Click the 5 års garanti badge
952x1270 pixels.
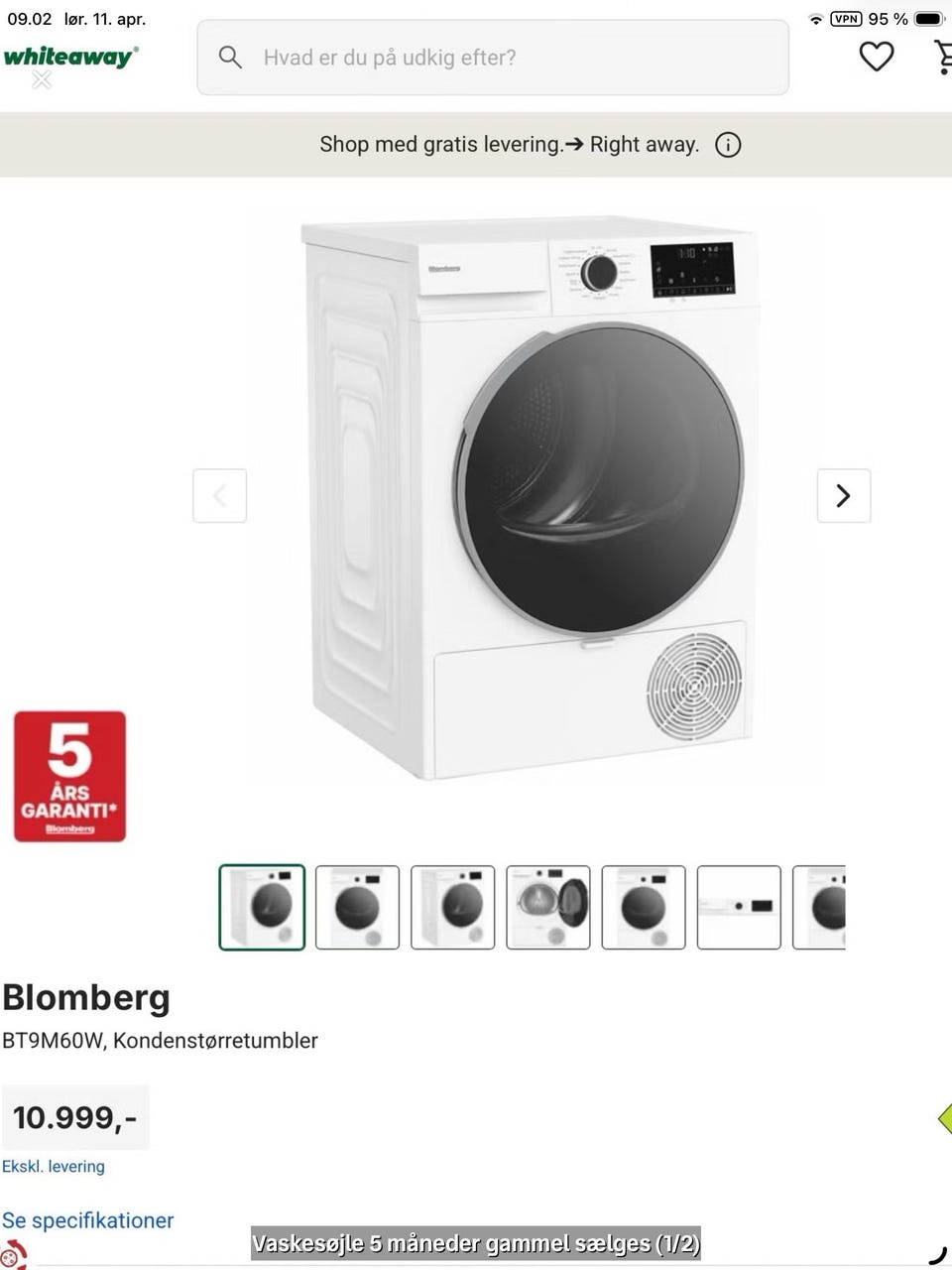tap(69, 776)
